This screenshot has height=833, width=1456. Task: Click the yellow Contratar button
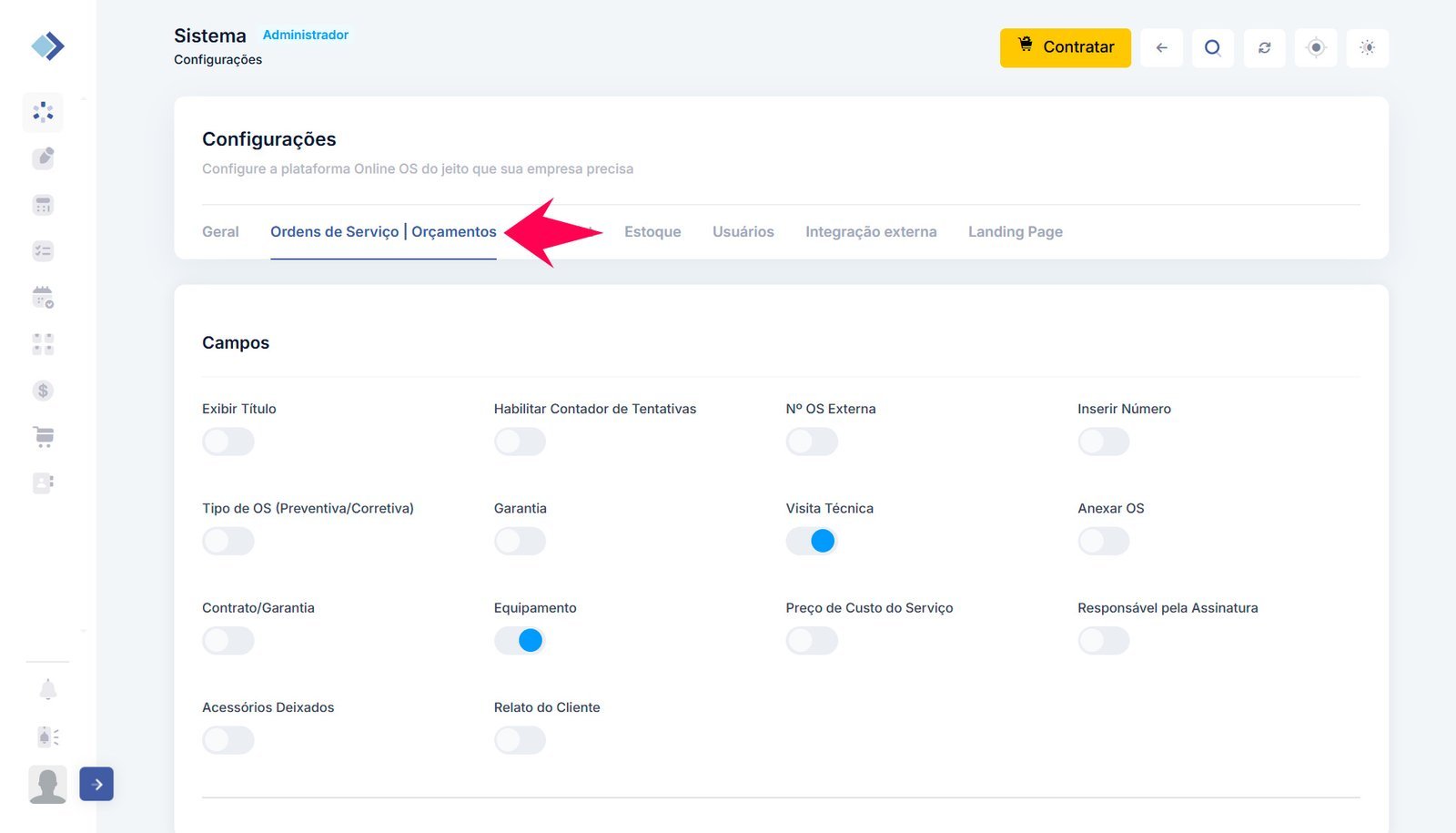click(1065, 47)
